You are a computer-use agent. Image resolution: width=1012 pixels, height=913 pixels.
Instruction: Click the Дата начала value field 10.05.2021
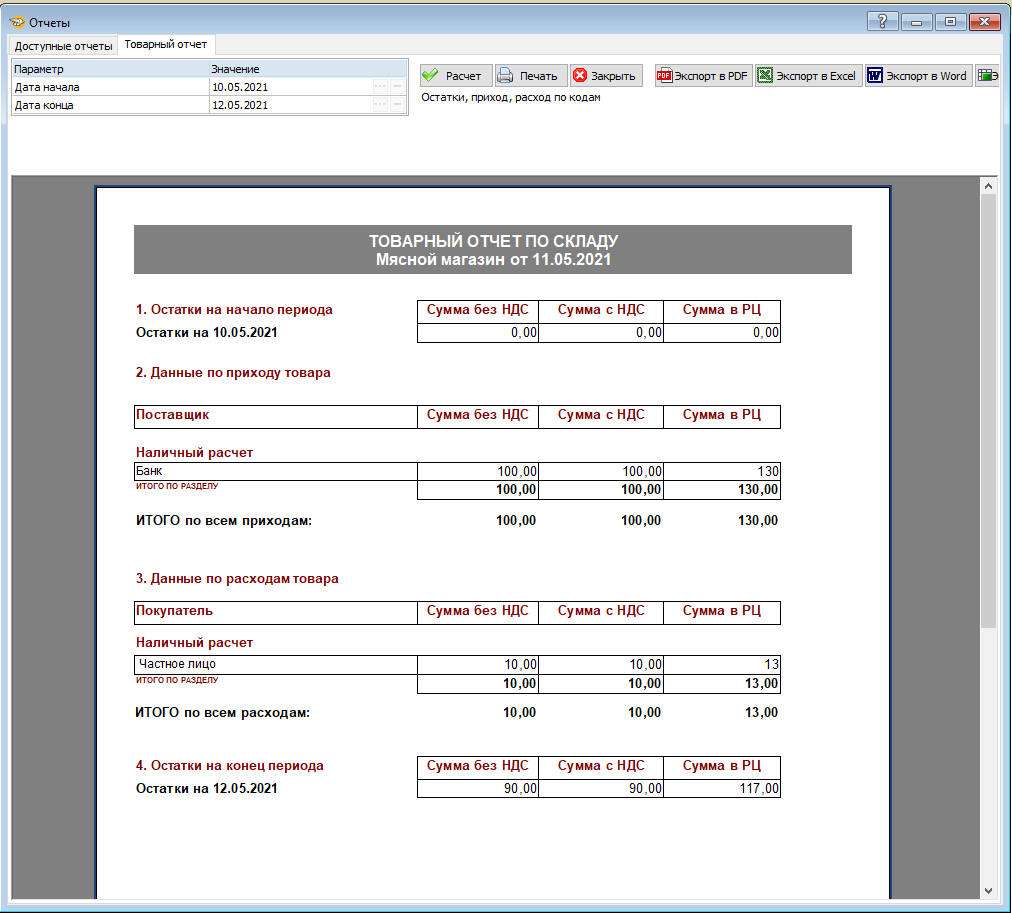(x=290, y=87)
